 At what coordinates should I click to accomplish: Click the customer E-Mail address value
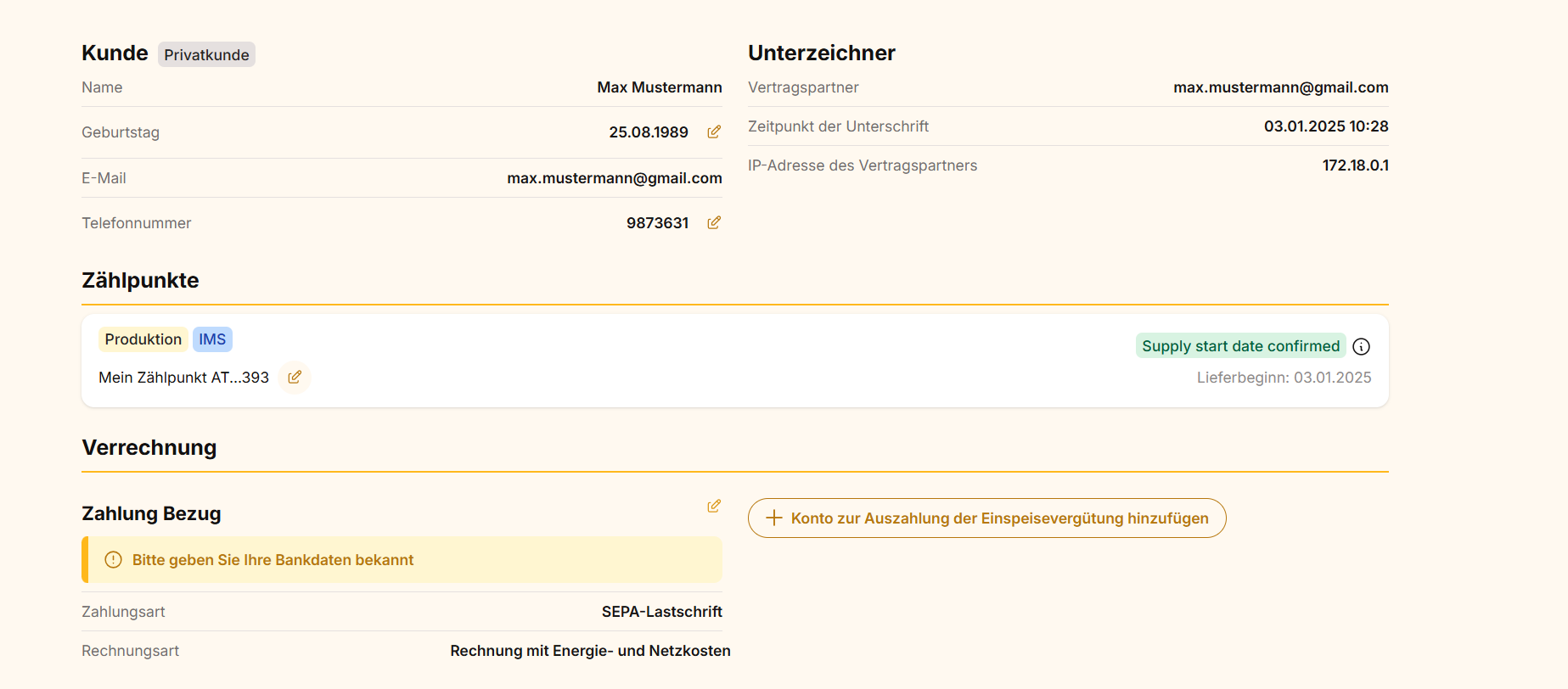click(x=614, y=178)
